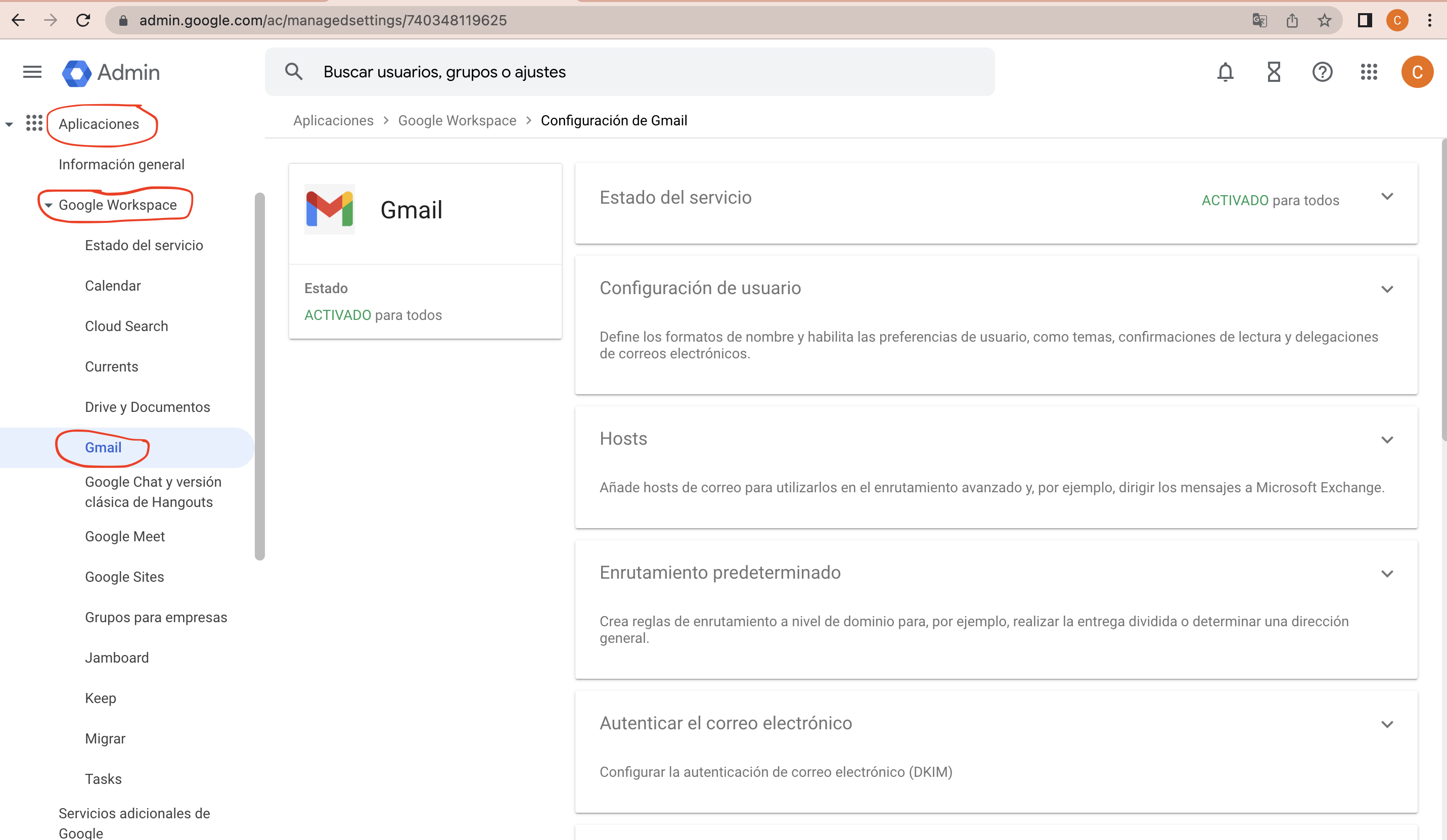
Task: Select Google Workspace sidebar item
Action: click(118, 205)
